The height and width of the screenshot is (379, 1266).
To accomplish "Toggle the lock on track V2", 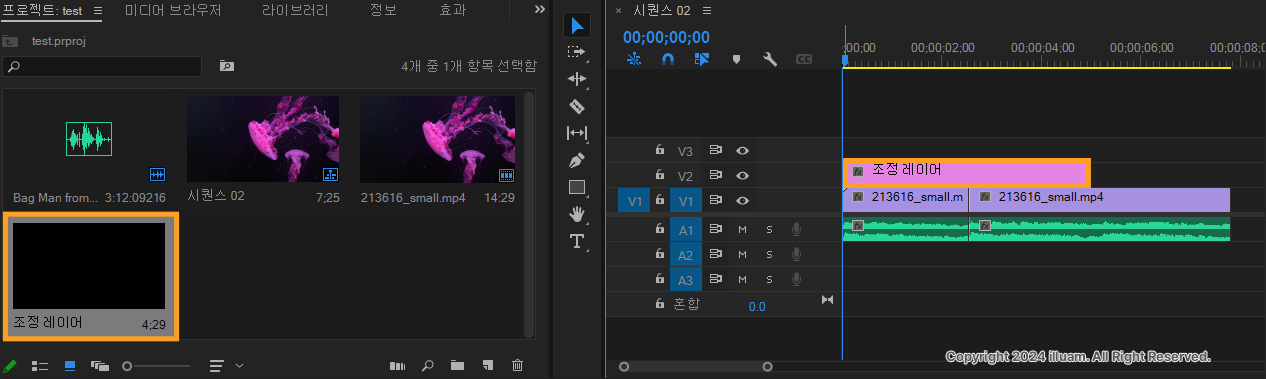I will 659,175.
